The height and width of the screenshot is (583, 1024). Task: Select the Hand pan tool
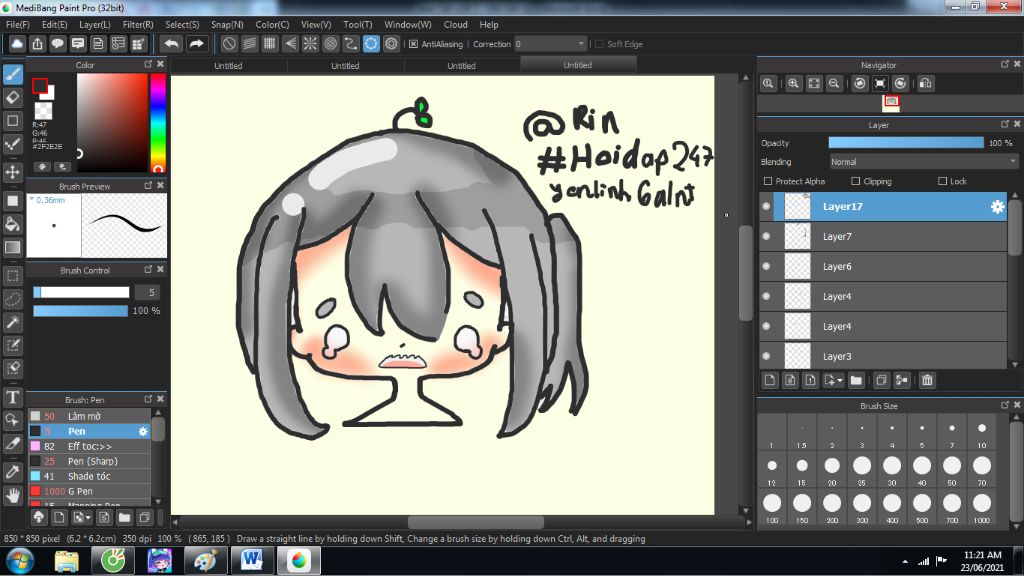pos(12,495)
